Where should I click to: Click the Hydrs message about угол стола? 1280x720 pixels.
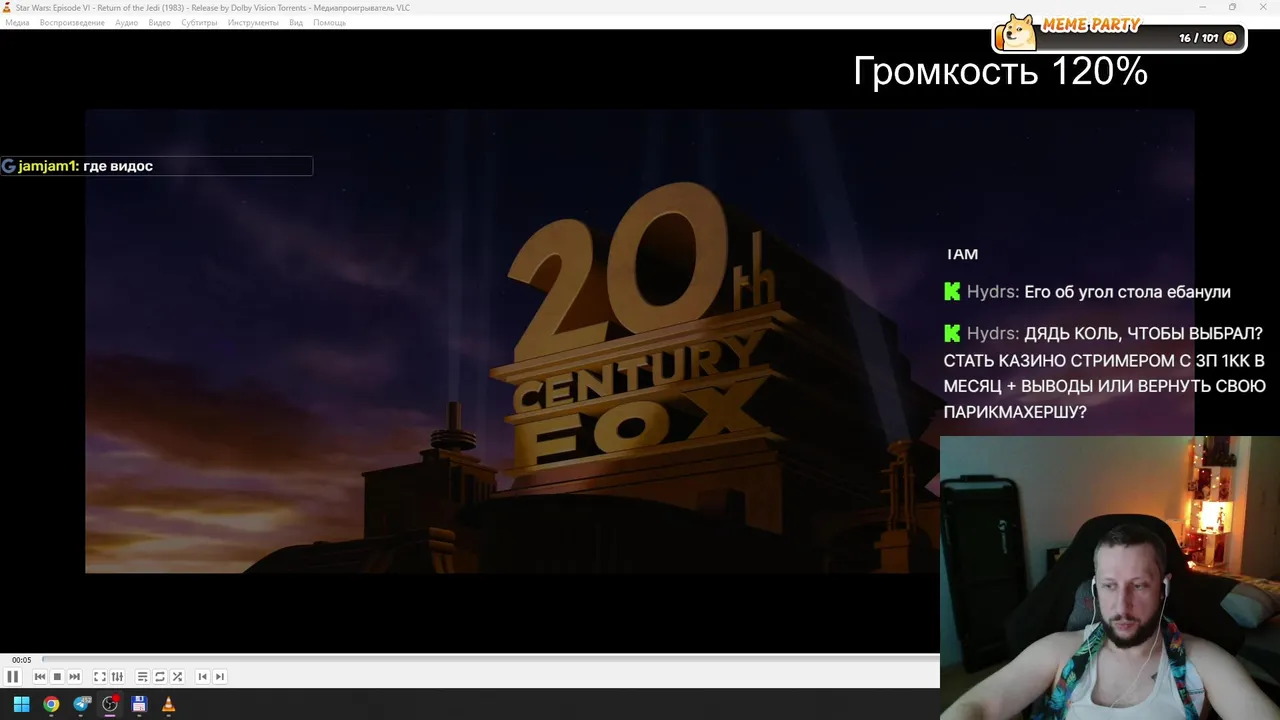pyautogui.click(x=1087, y=292)
